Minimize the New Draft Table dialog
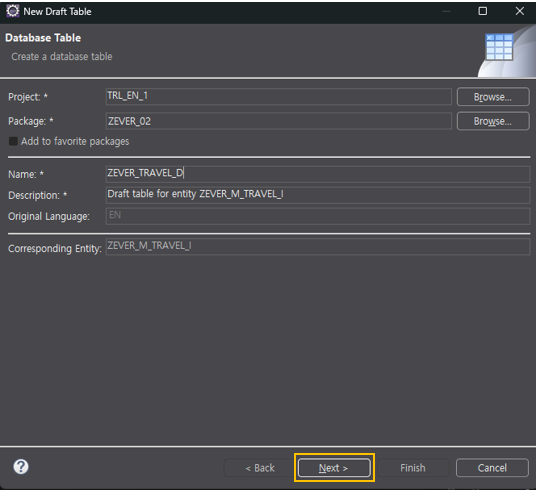Viewport: 536px width, 490px height. point(446,11)
